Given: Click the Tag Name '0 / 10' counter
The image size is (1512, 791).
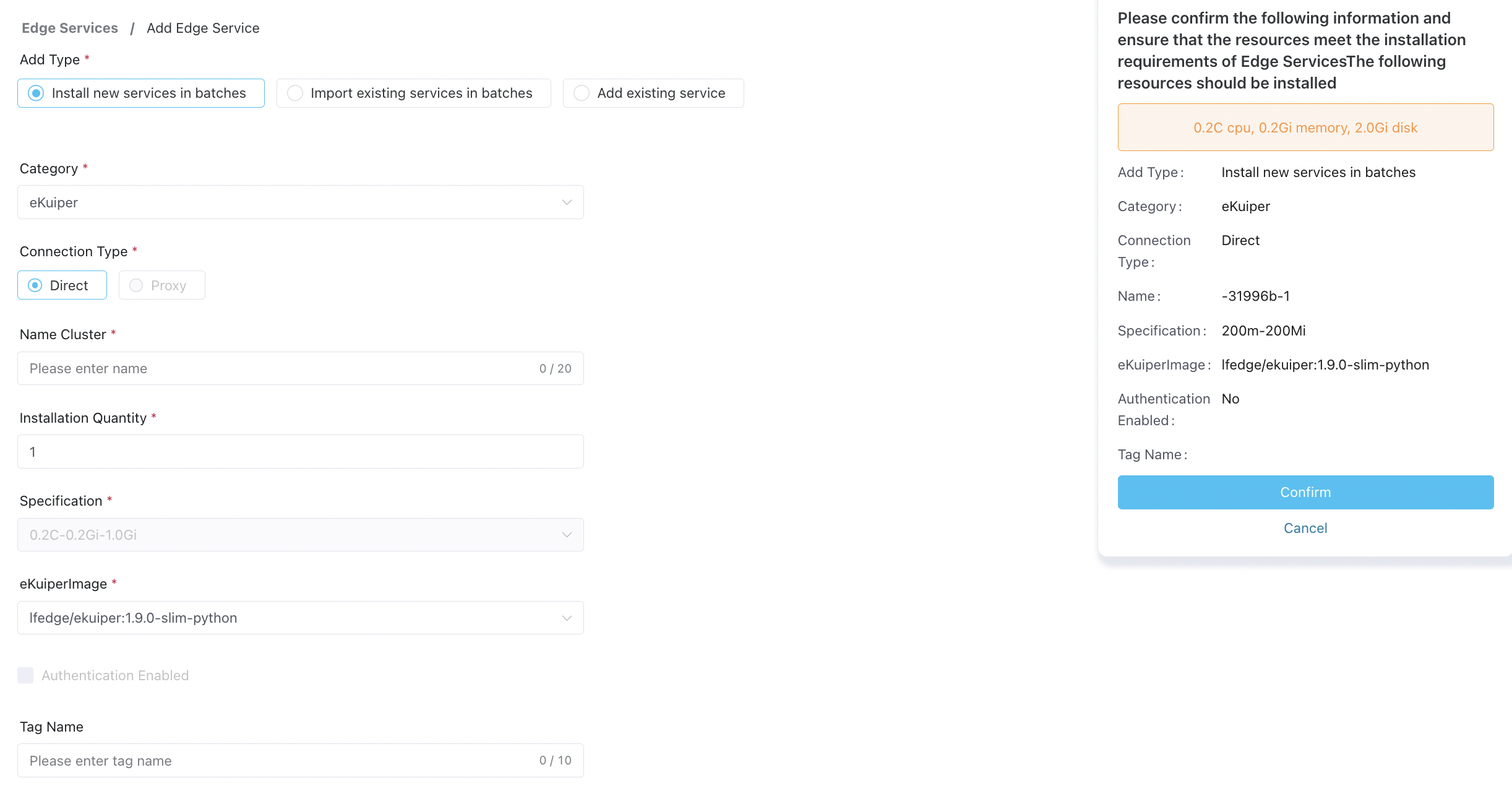Looking at the screenshot, I should point(555,760).
